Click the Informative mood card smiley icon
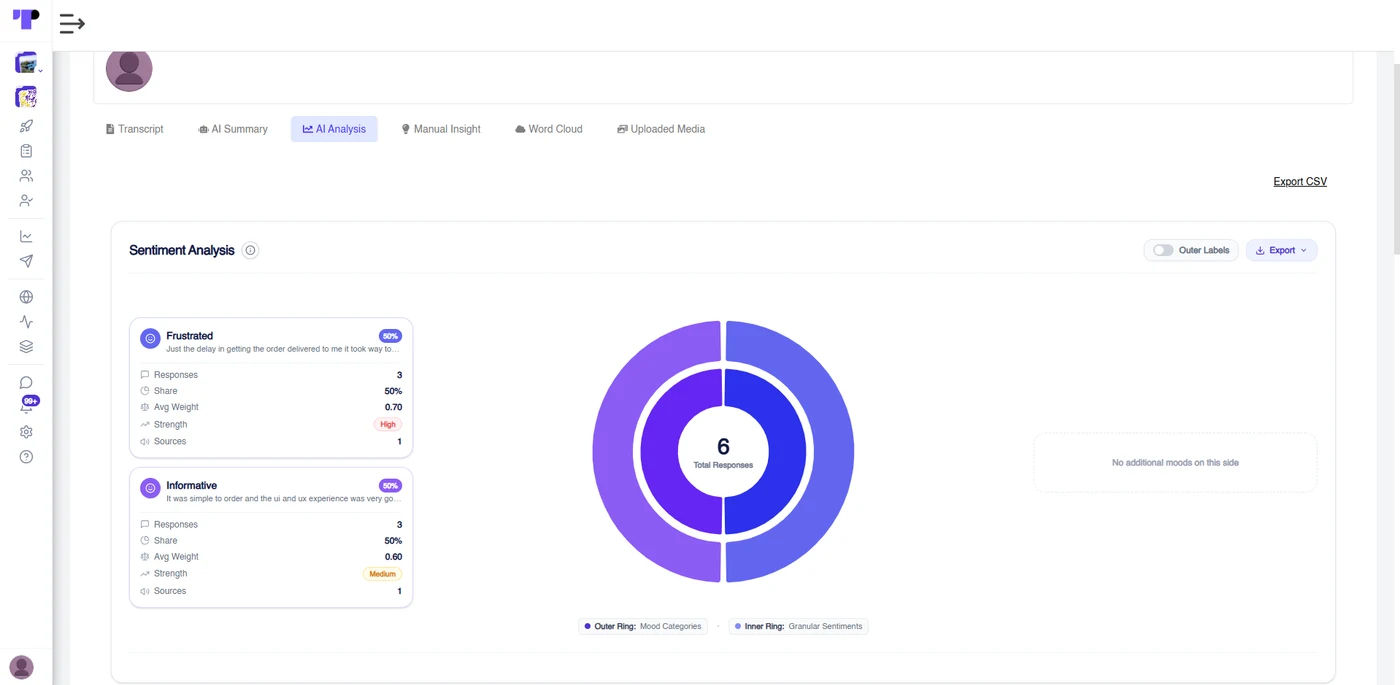Viewport: 1400px width, 685px height. click(150, 488)
